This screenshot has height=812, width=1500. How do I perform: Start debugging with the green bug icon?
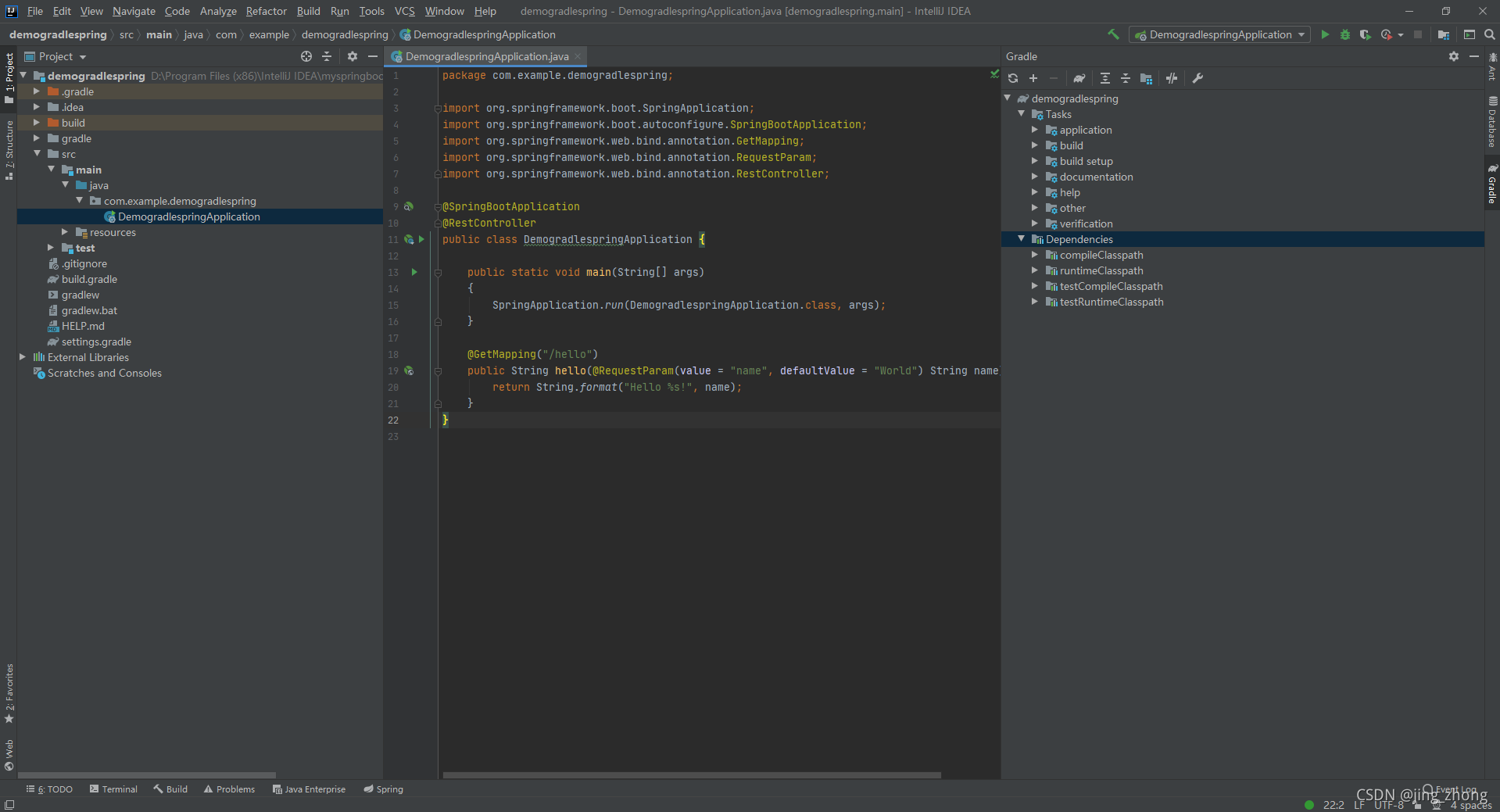pyautogui.click(x=1345, y=34)
